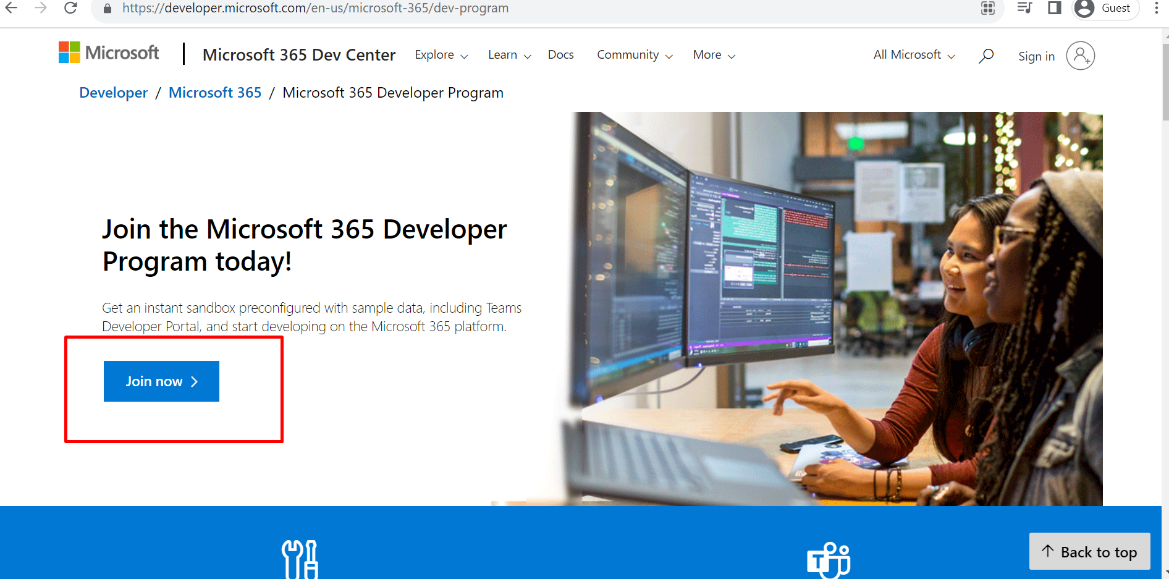Screen dimensions: 1169x579
Task: Expand the Community menu
Action: (634, 55)
